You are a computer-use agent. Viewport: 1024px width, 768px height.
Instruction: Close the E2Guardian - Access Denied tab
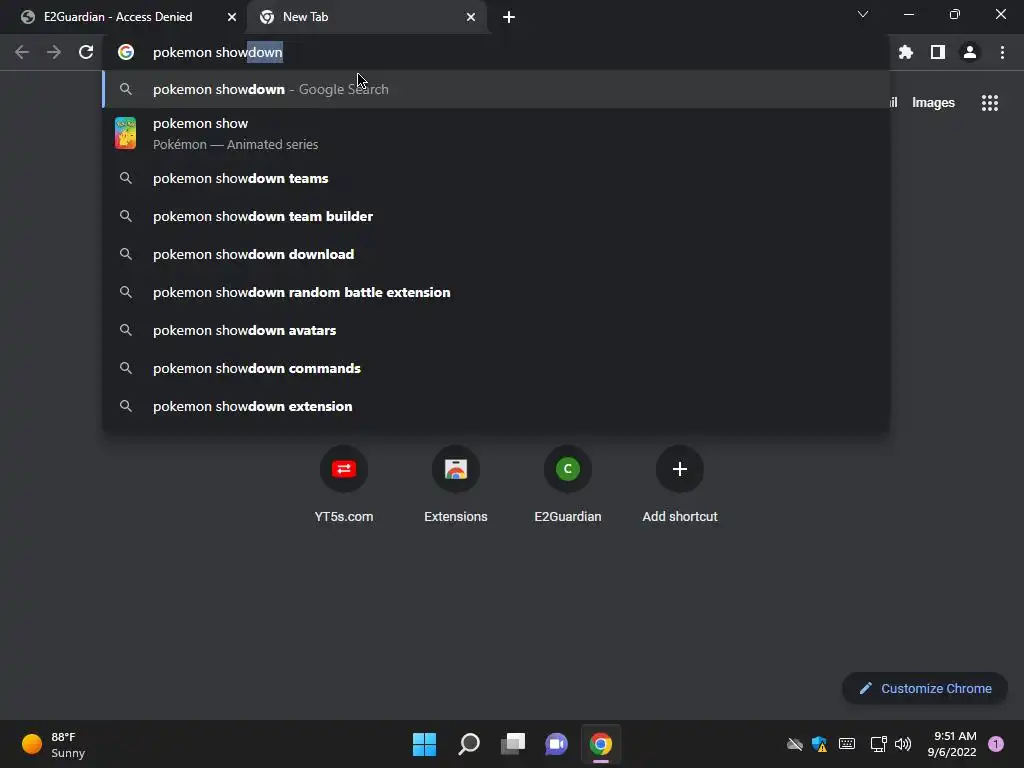232,17
